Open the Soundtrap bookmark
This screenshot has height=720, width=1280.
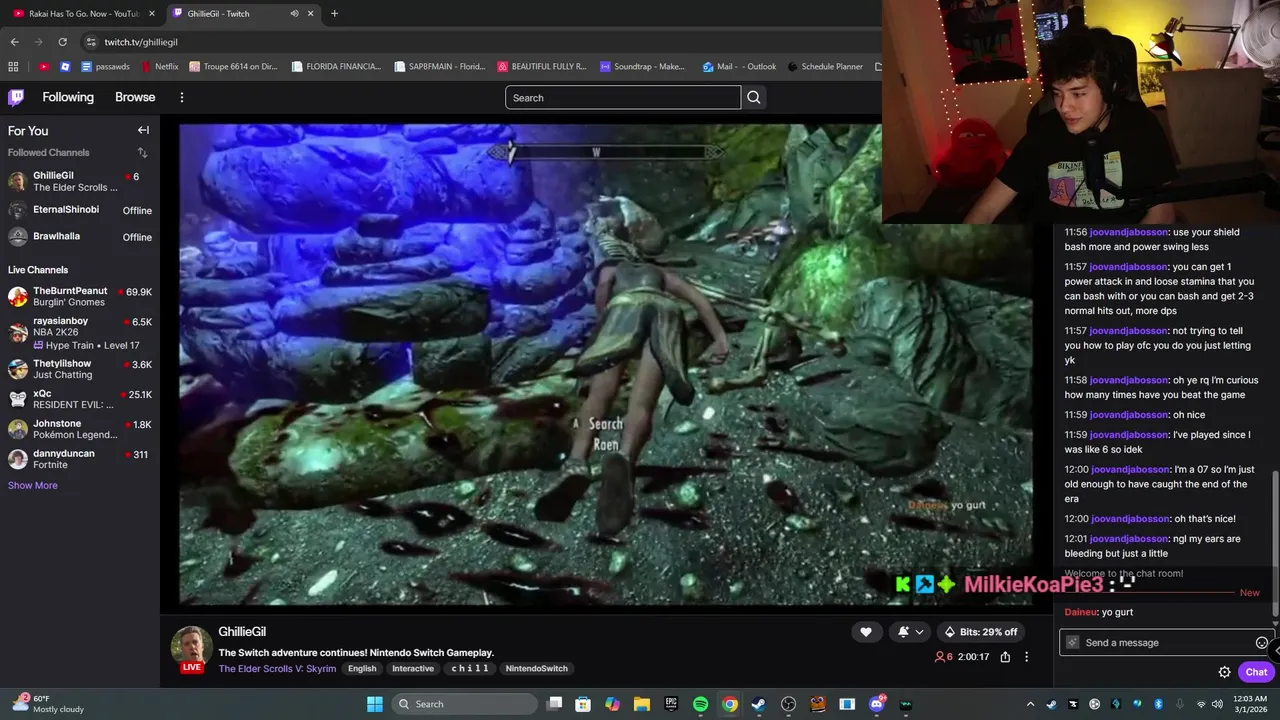[x=642, y=67]
